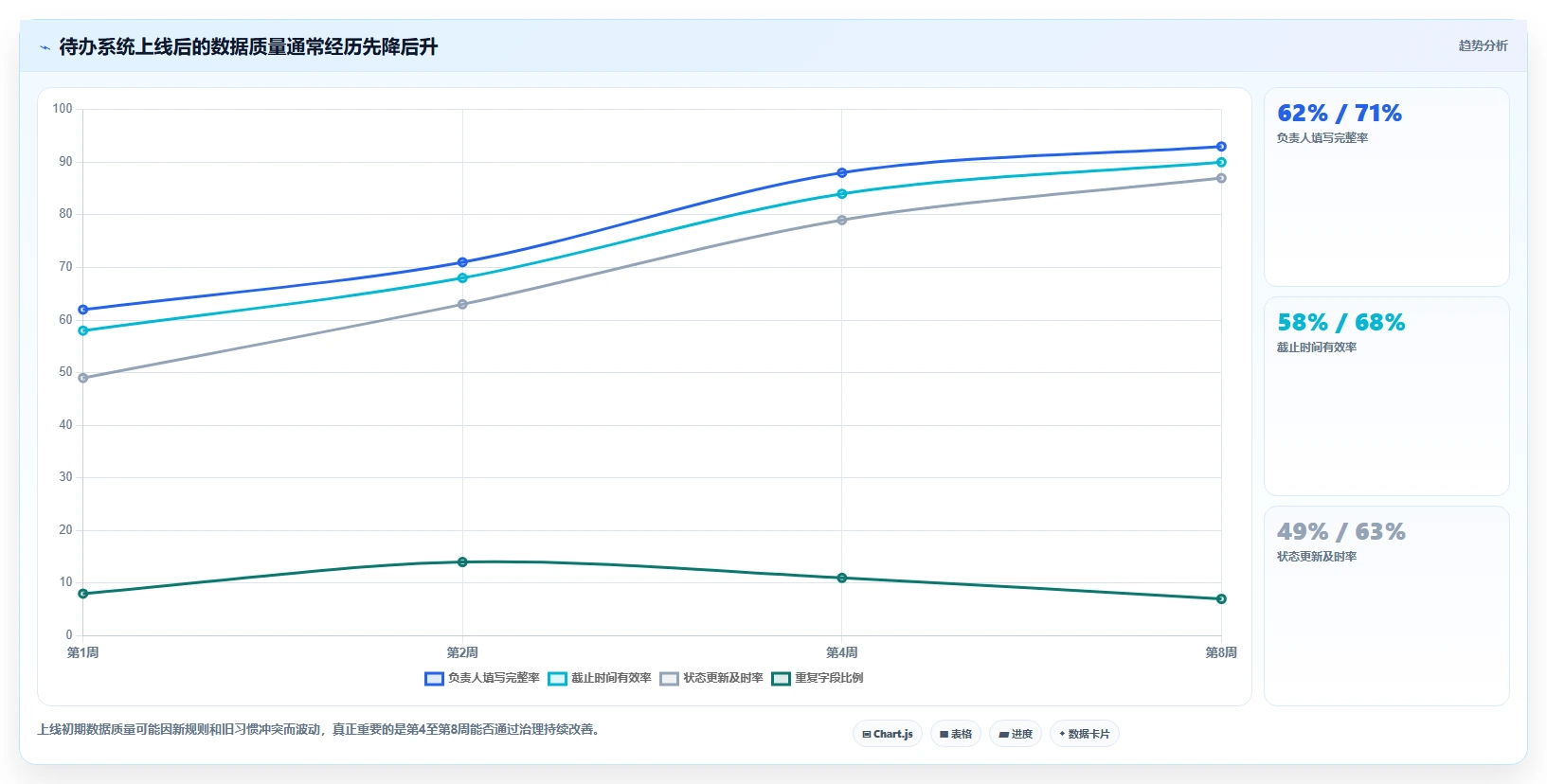This screenshot has height=784, width=1547.
Task: Click the 第4周 x-axis label
Action: click(842, 652)
